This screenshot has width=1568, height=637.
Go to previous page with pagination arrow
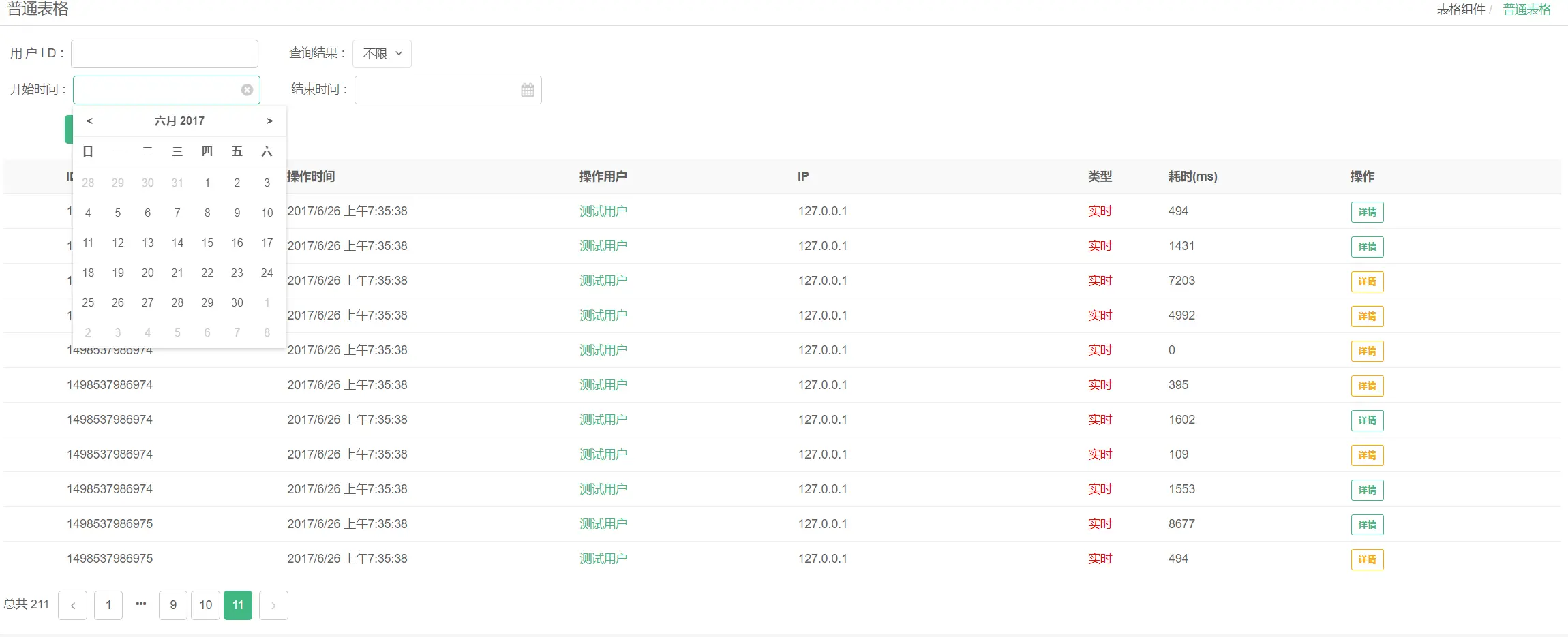72,605
